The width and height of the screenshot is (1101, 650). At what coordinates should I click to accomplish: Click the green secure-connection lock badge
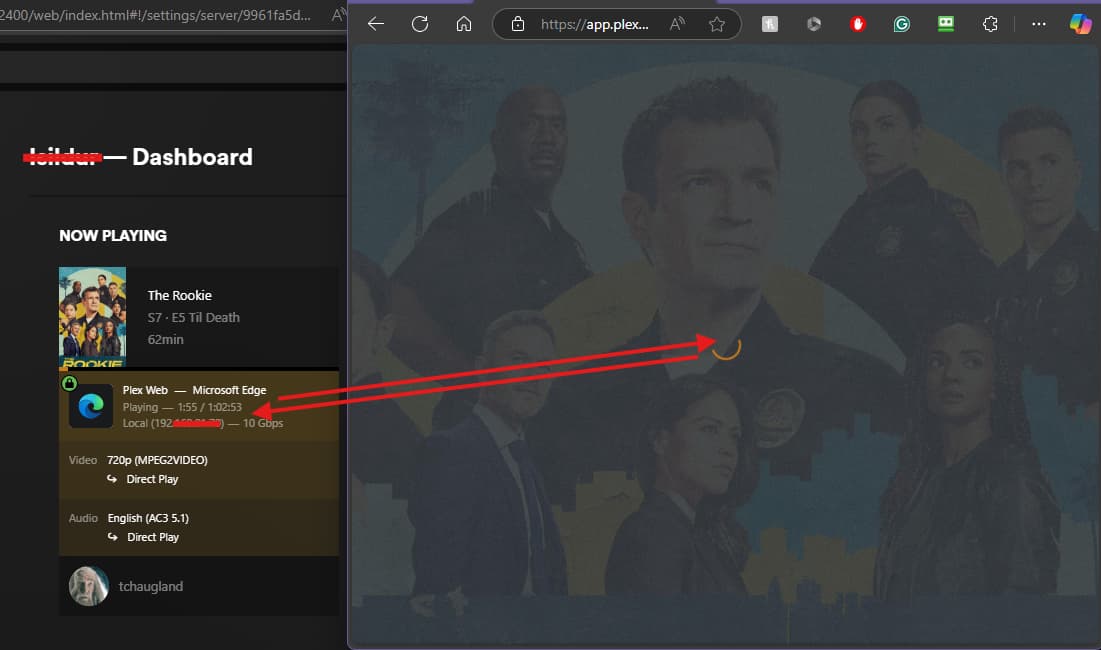pyautogui.click(x=69, y=383)
